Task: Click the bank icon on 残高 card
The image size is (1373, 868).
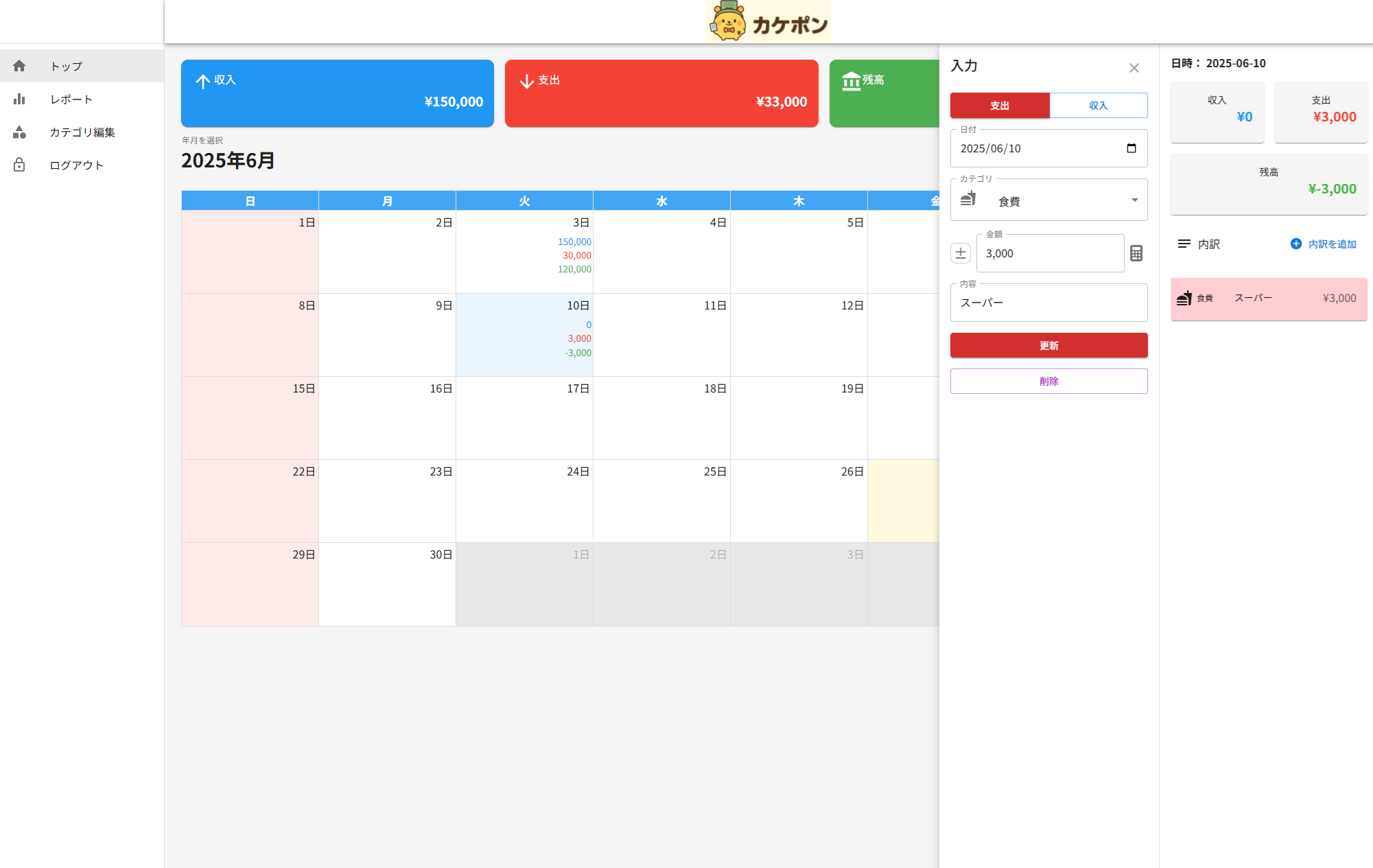Action: point(851,82)
